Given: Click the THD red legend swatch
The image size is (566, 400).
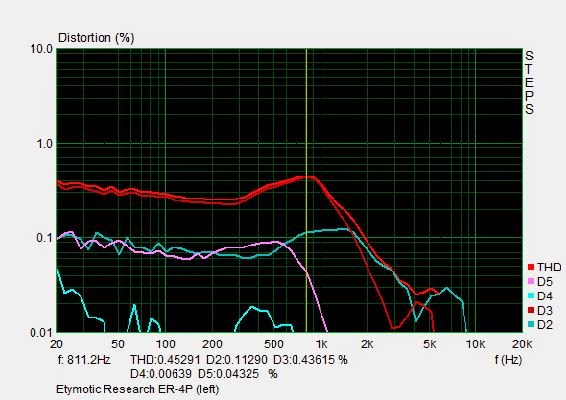Looking at the screenshot, I should (x=531, y=267).
